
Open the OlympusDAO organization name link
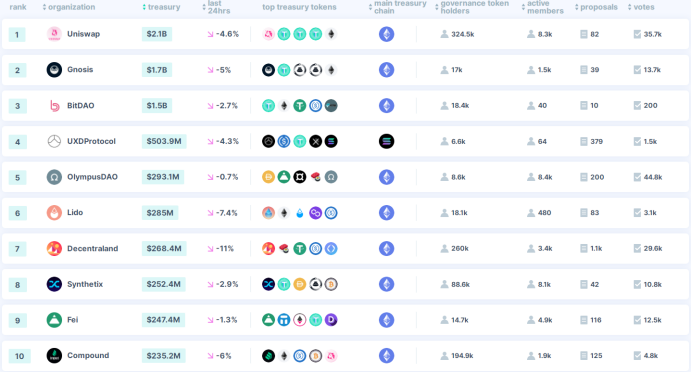coord(92,177)
